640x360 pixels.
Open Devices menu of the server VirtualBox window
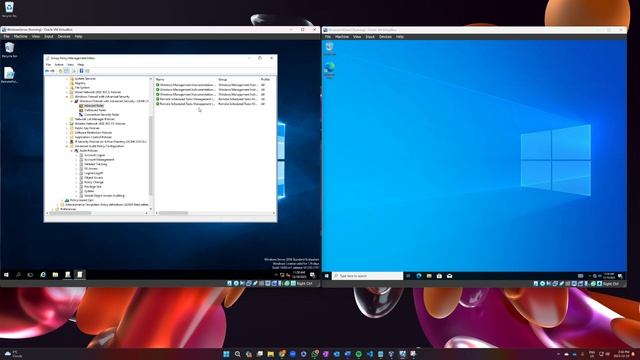64,36
